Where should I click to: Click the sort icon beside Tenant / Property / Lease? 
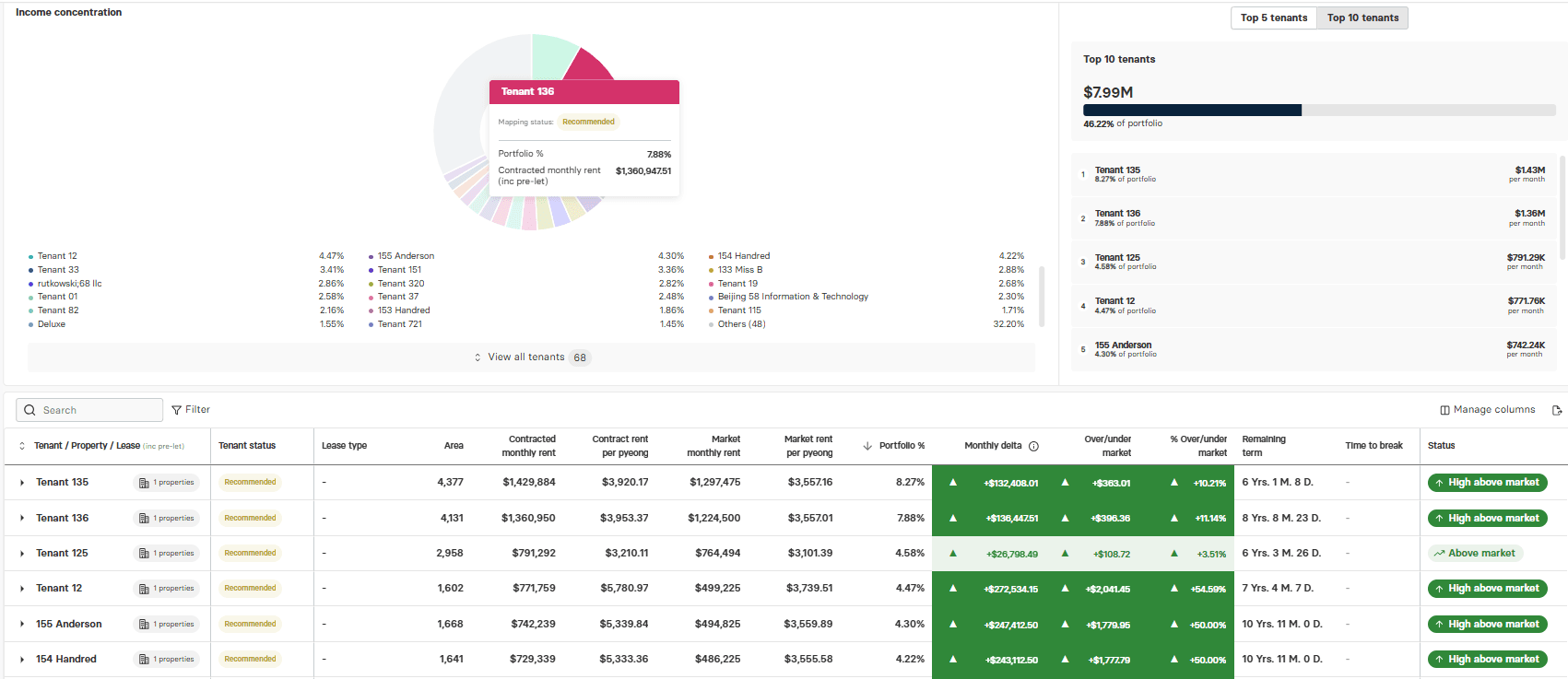click(22, 446)
